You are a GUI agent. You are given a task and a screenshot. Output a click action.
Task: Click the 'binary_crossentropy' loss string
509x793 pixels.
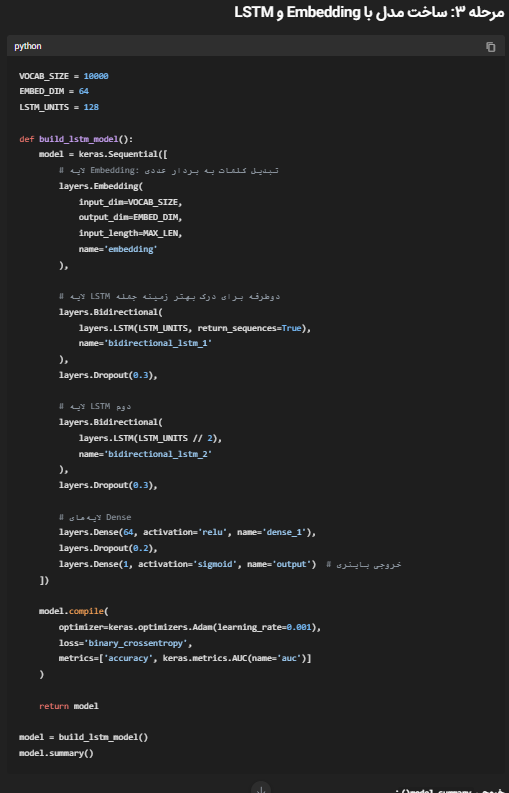(136, 643)
